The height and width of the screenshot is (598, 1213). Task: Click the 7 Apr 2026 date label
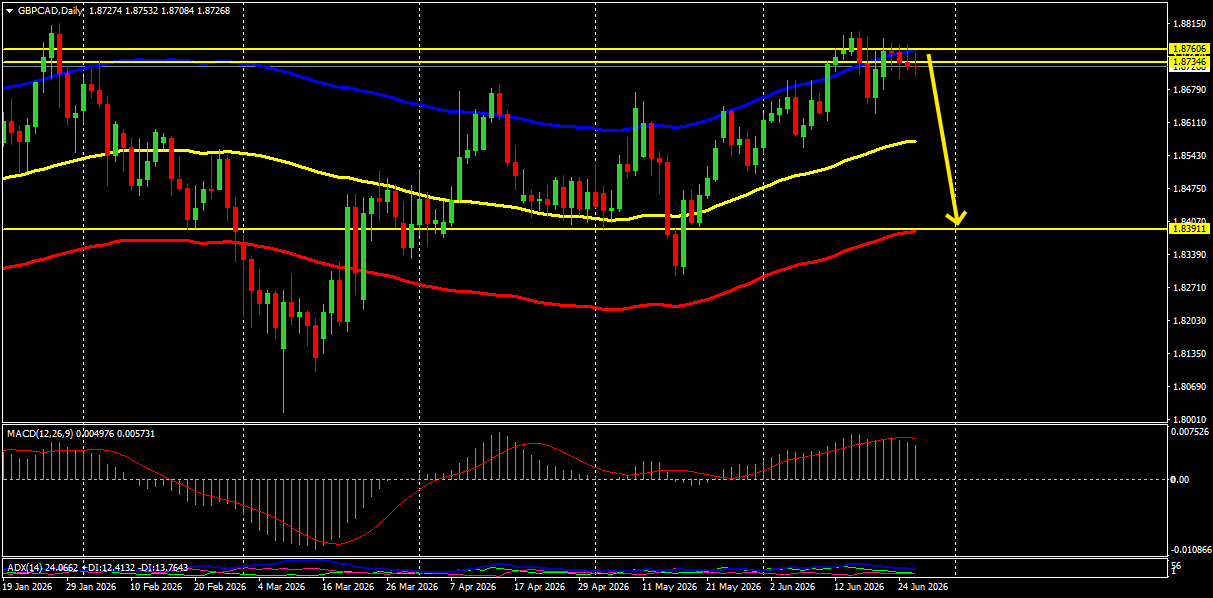click(473, 588)
